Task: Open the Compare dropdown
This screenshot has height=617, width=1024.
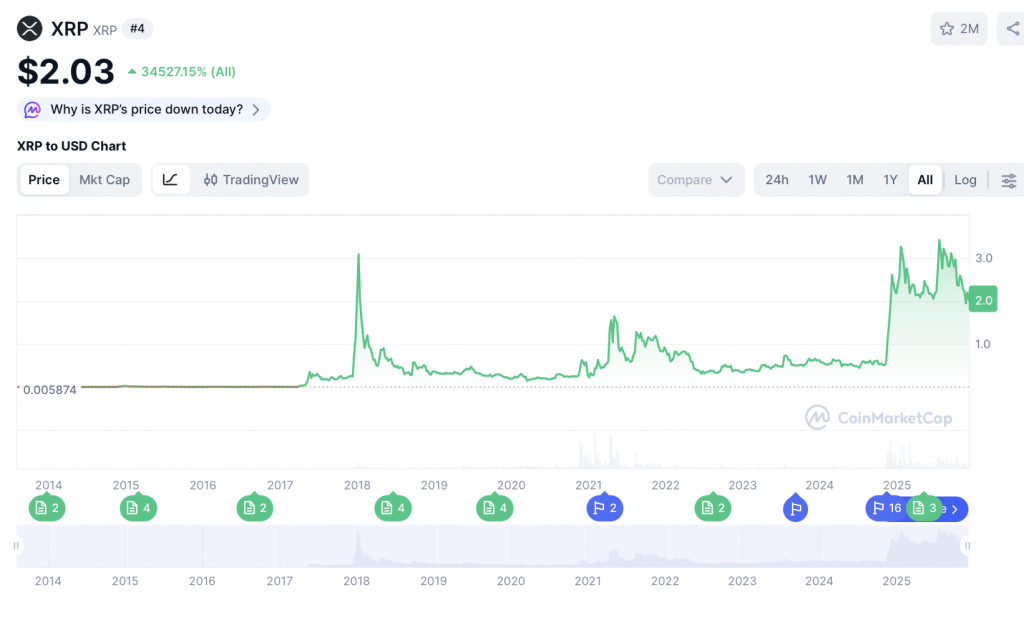Action: pyautogui.click(x=696, y=179)
